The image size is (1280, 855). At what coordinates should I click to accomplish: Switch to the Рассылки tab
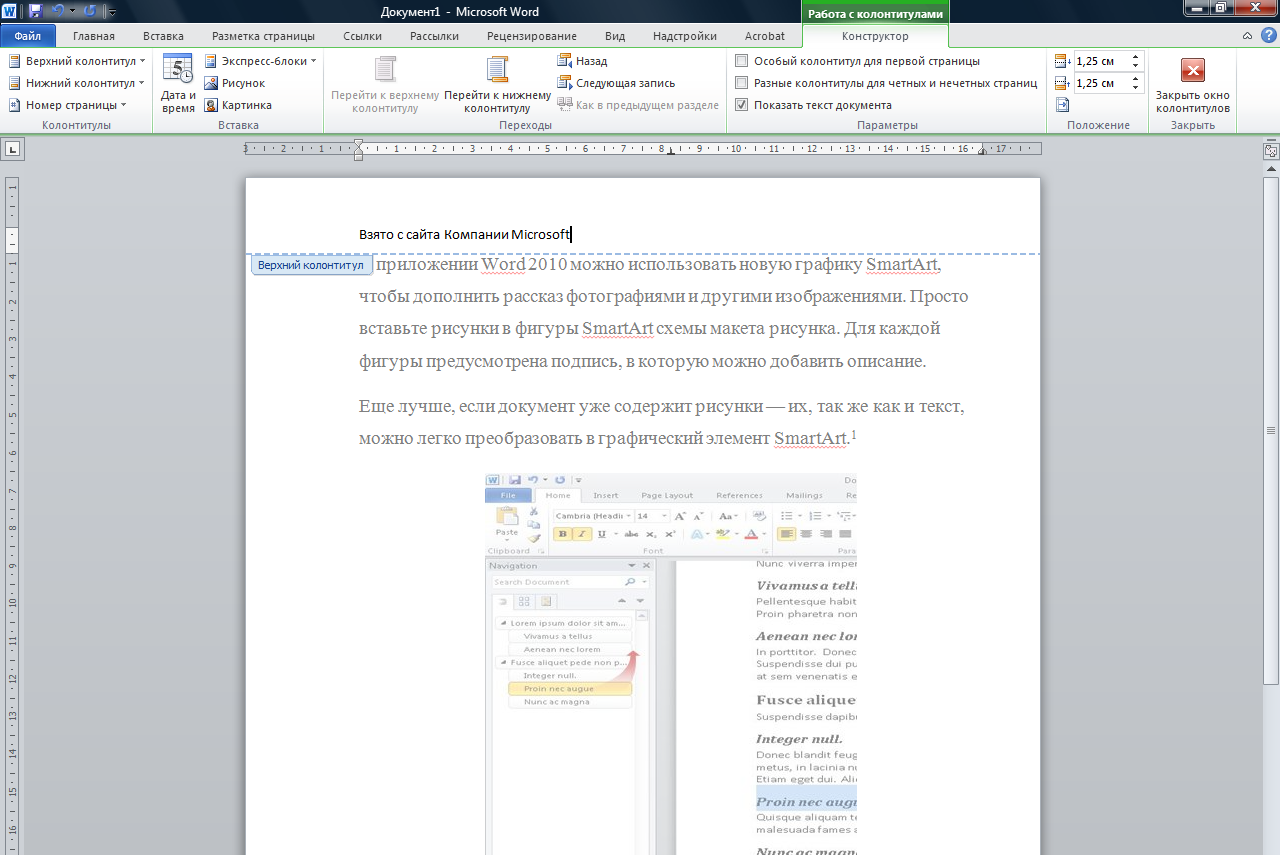click(x=435, y=36)
